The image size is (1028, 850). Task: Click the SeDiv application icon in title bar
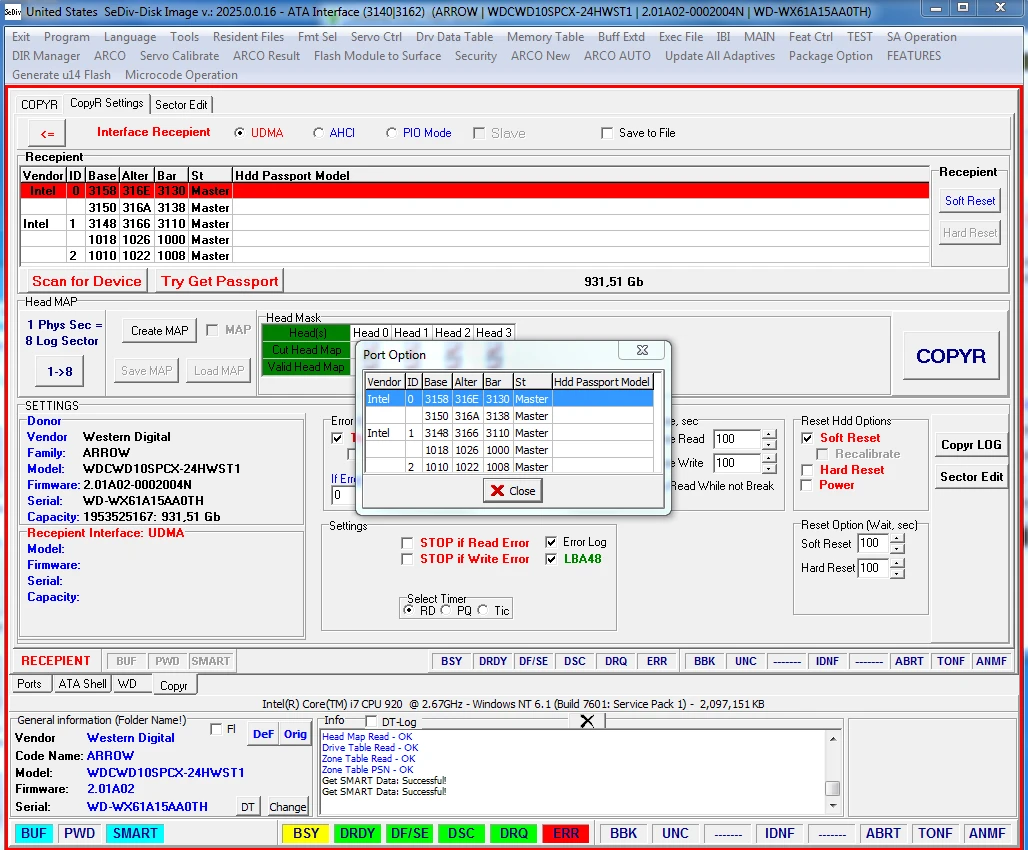13,11
